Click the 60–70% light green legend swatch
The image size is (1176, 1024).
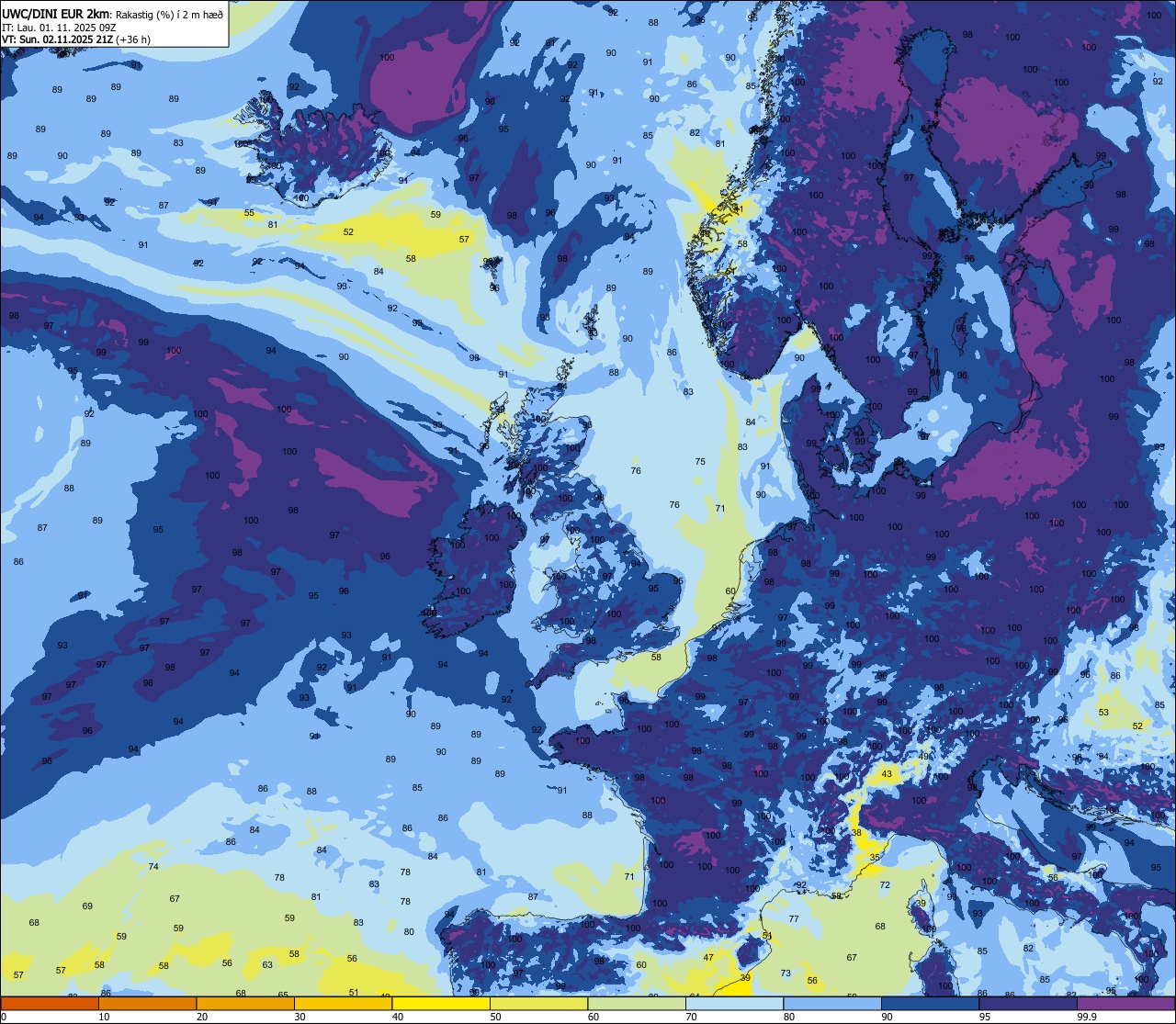coord(637,1004)
